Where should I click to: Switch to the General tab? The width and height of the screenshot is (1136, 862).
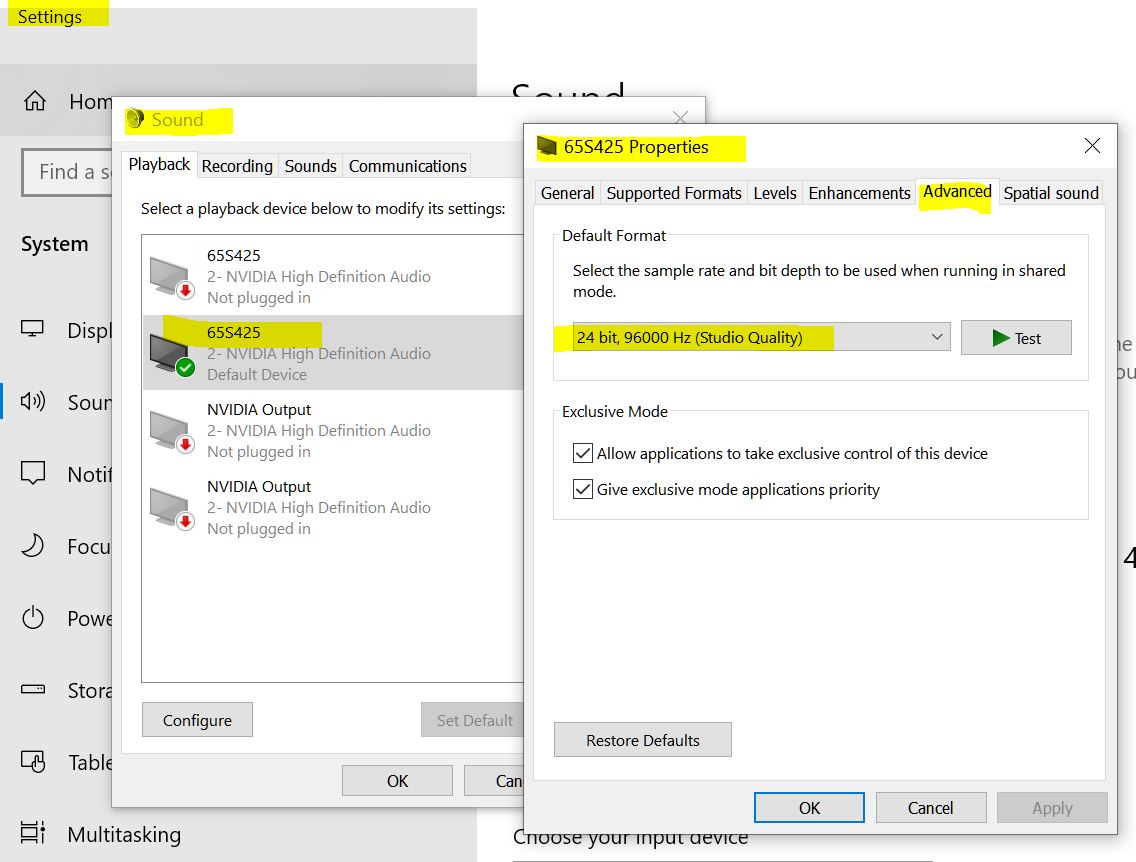tap(567, 193)
